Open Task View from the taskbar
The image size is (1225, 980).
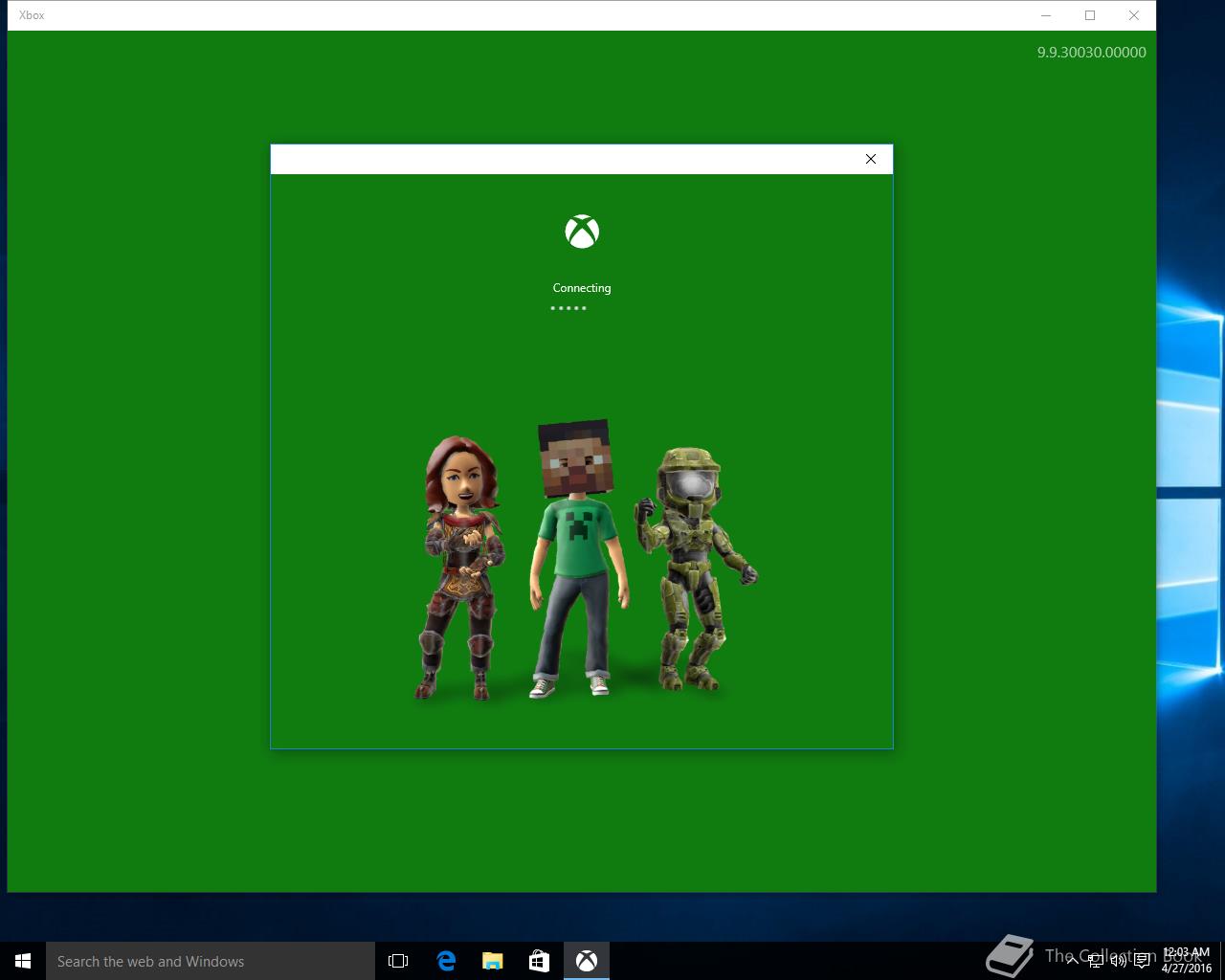pyautogui.click(x=398, y=961)
